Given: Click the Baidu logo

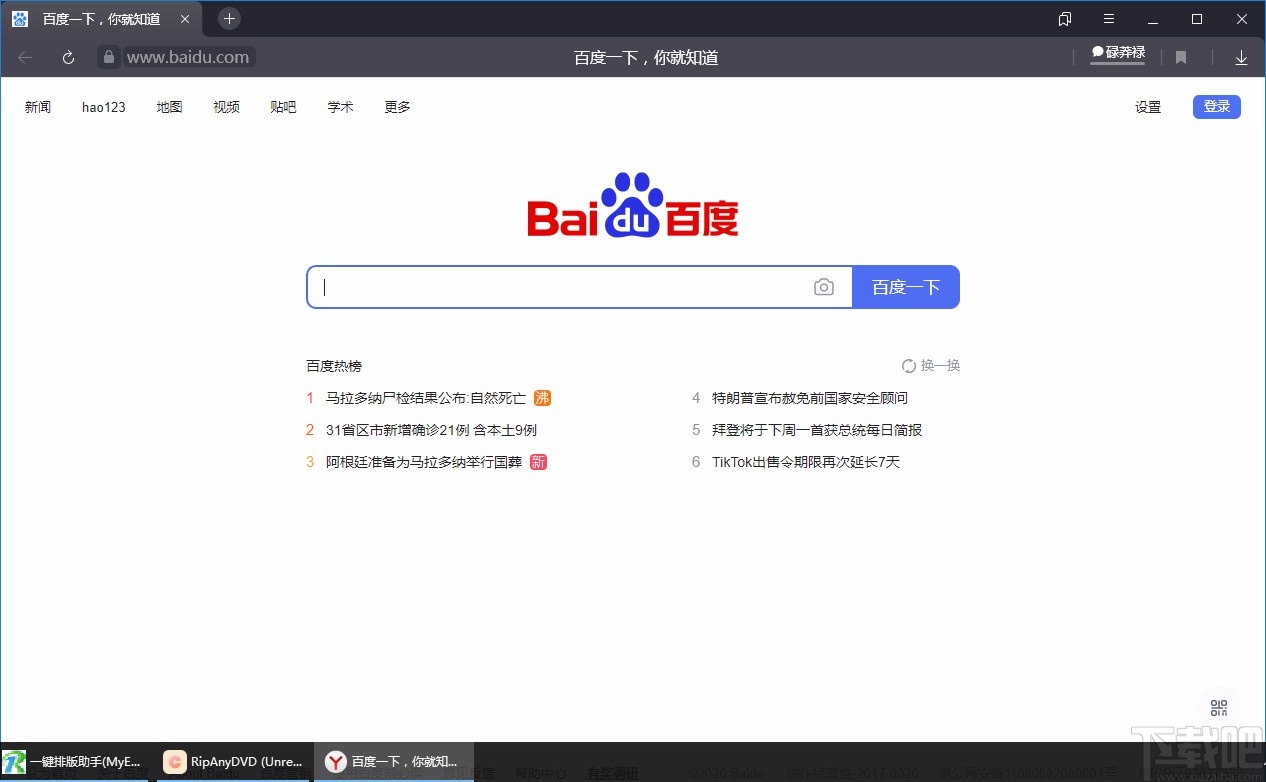Looking at the screenshot, I should point(632,207).
